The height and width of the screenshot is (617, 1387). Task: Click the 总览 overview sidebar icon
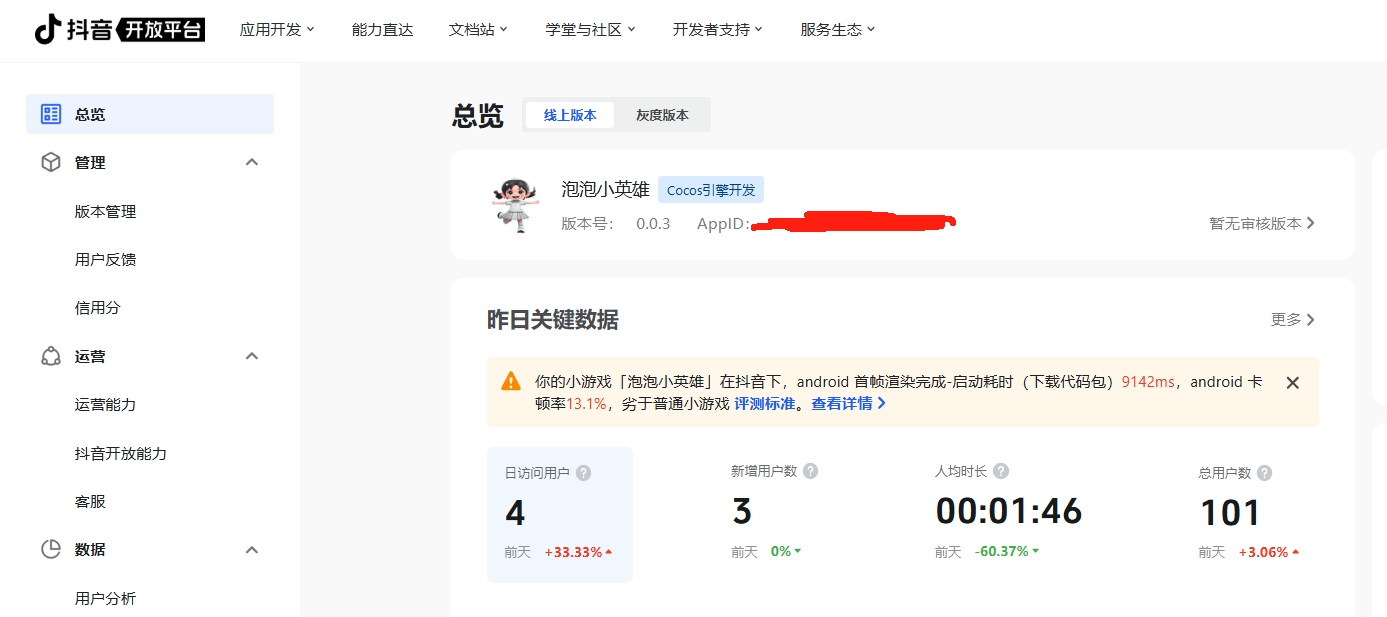(x=51, y=114)
